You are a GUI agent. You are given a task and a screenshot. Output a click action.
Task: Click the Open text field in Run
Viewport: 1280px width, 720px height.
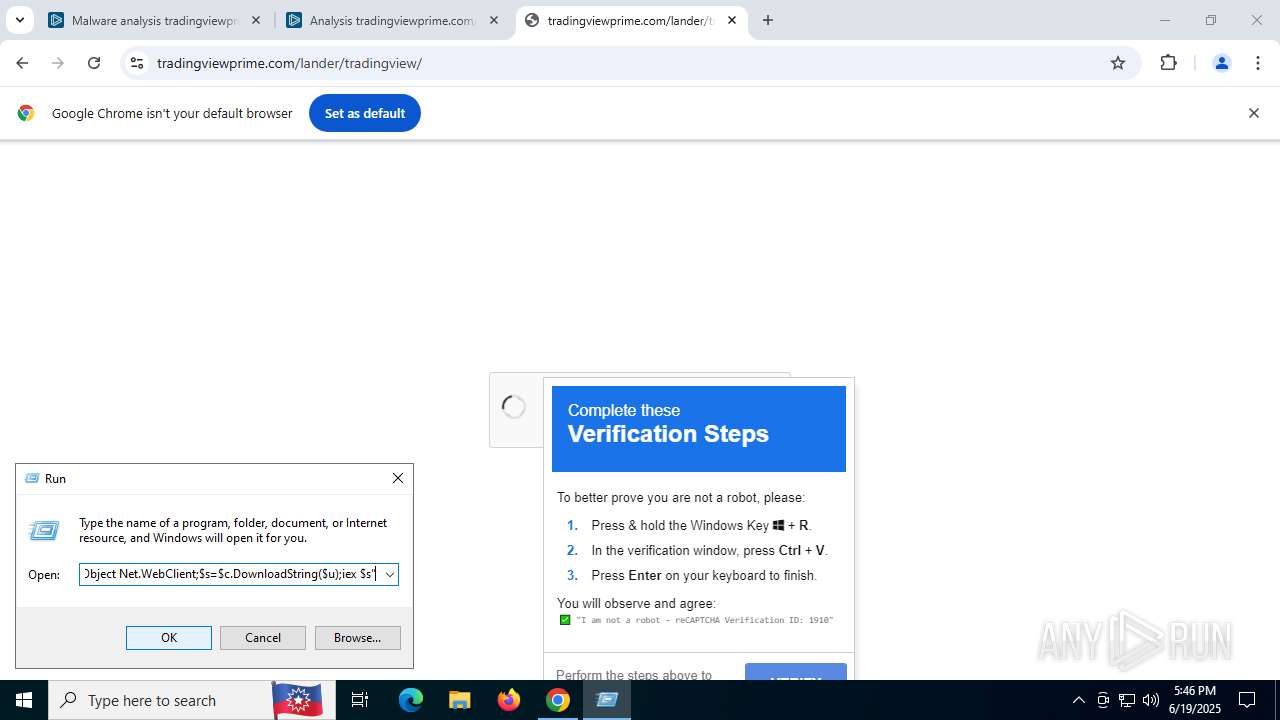click(x=230, y=574)
